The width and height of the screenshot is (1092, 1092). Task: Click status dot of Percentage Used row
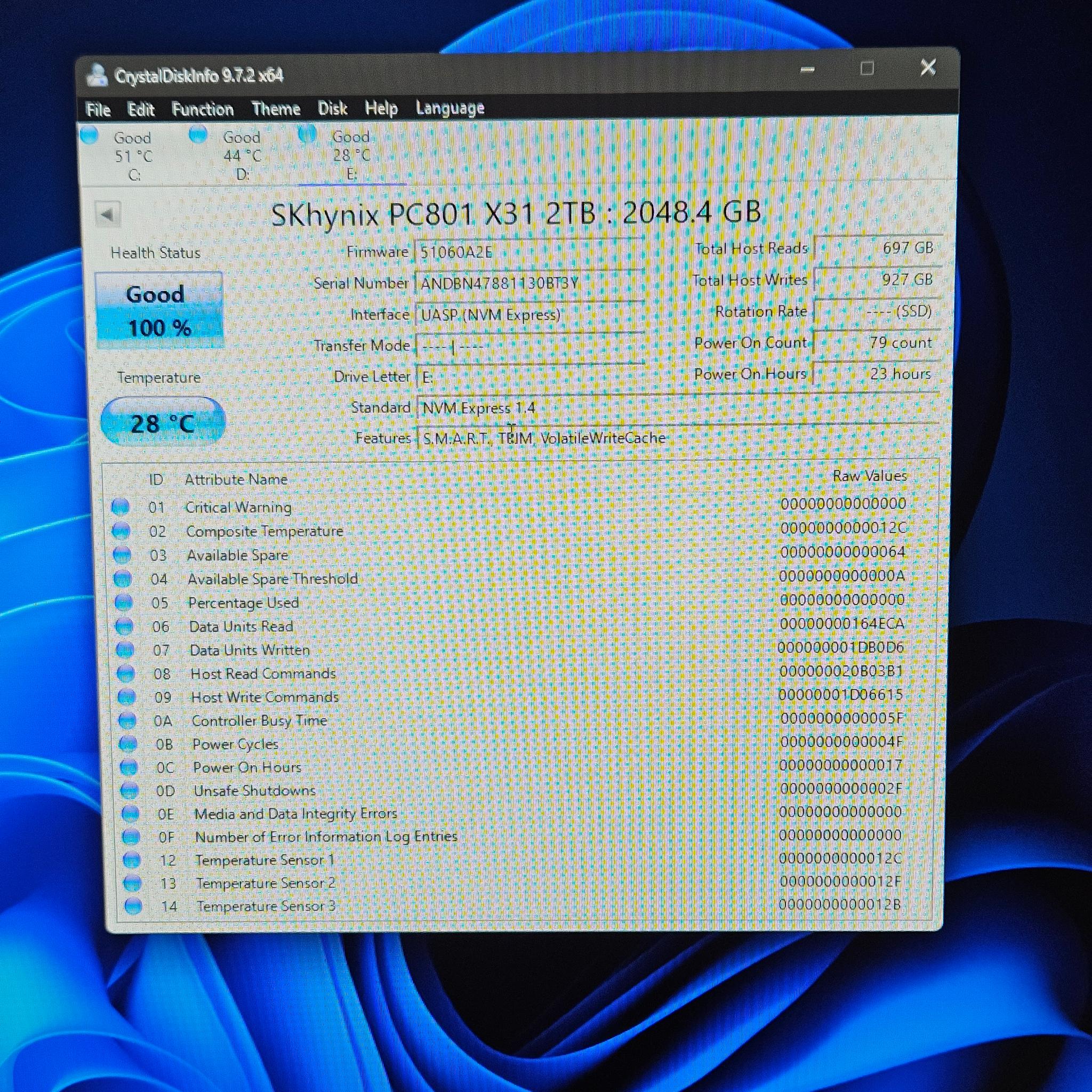123,603
